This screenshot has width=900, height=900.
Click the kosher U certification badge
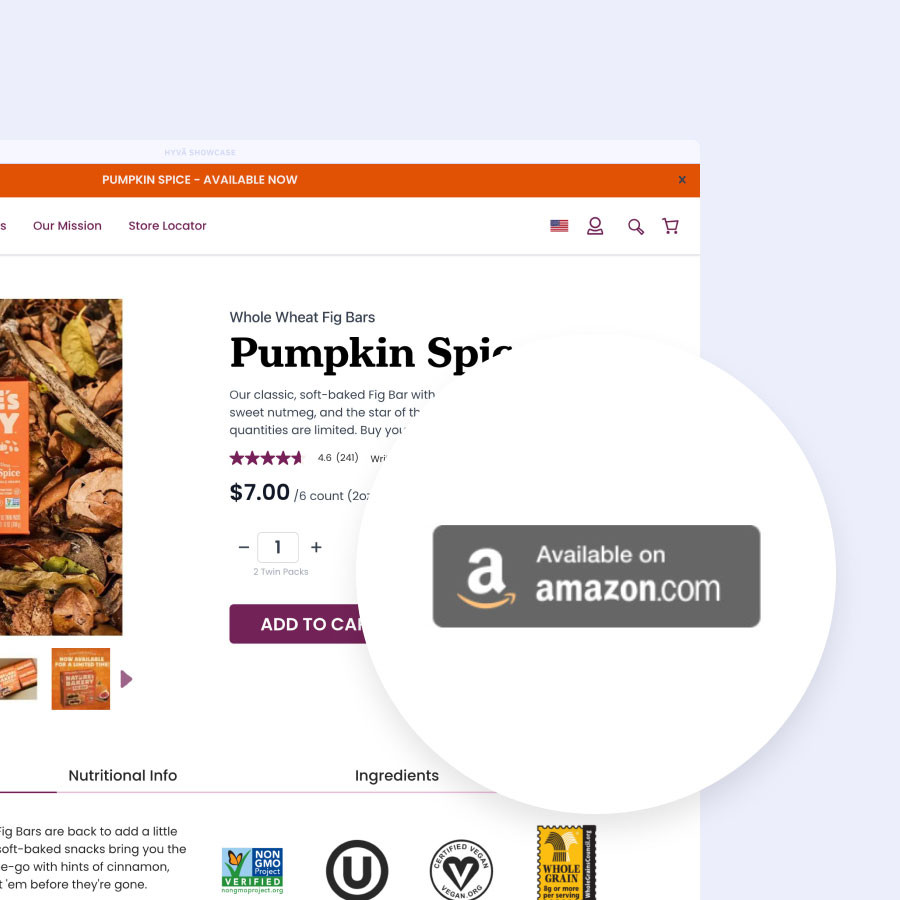coord(356,870)
